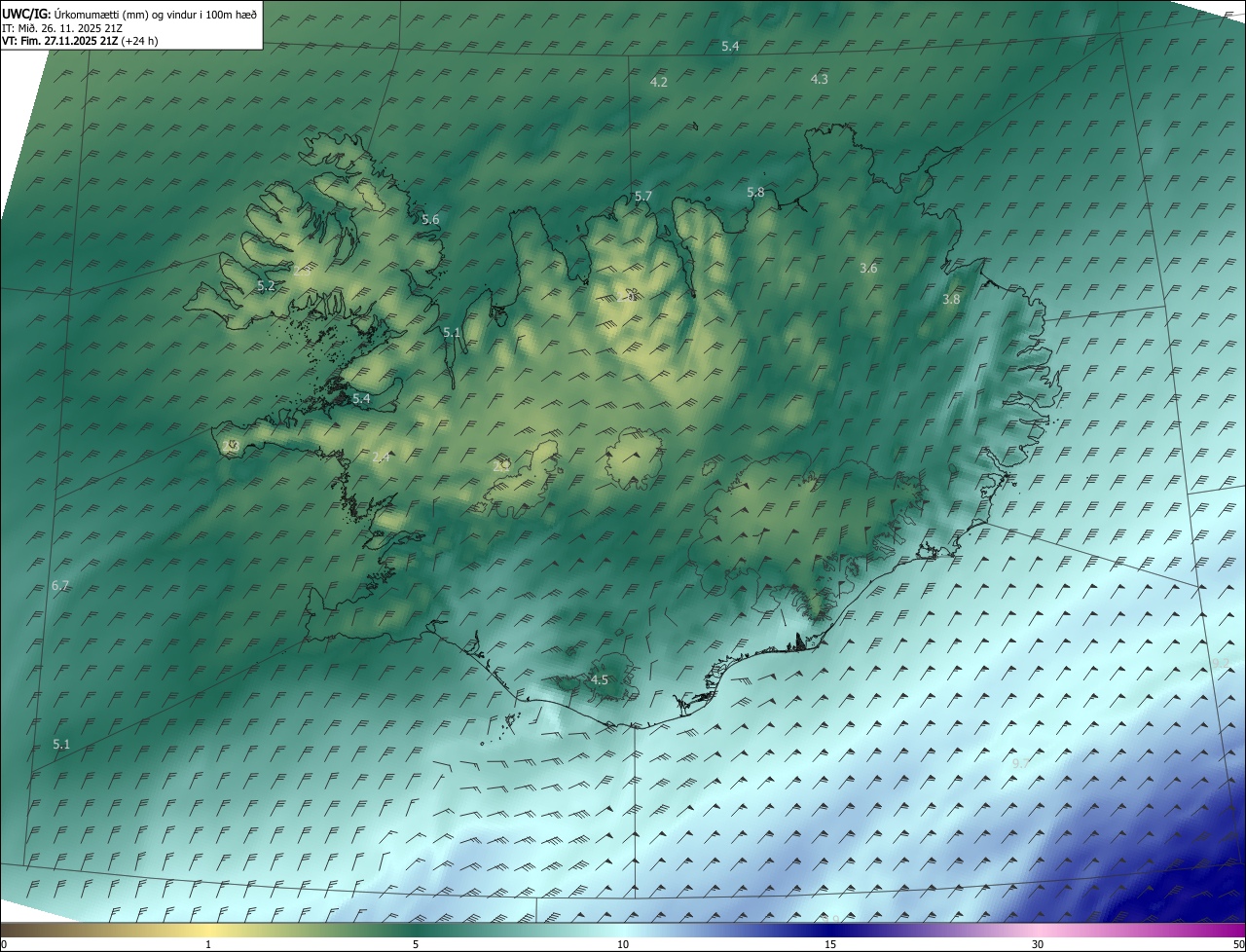
Task: Click the 4.5 value on the southern glacier
Action: pyautogui.click(x=600, y=679)
